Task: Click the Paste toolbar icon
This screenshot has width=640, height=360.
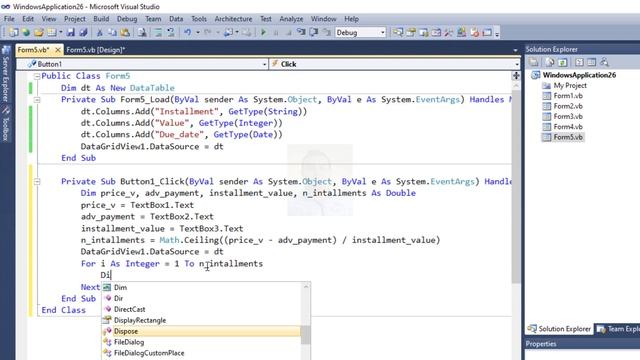Action: [x=125, y=32]
